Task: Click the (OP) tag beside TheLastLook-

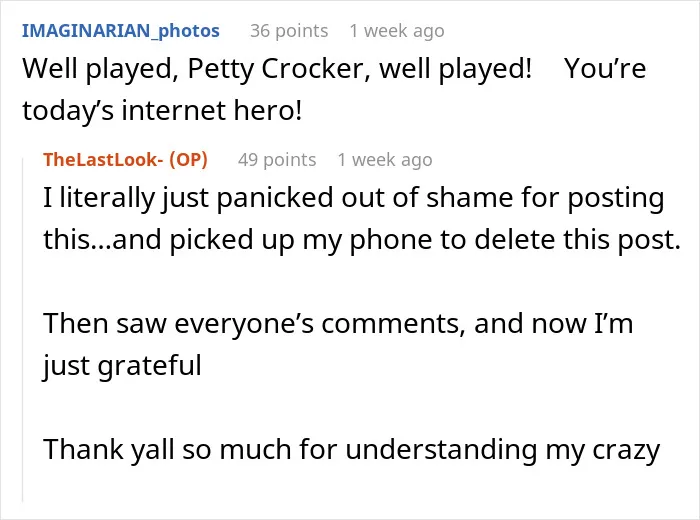Action: 188,159
